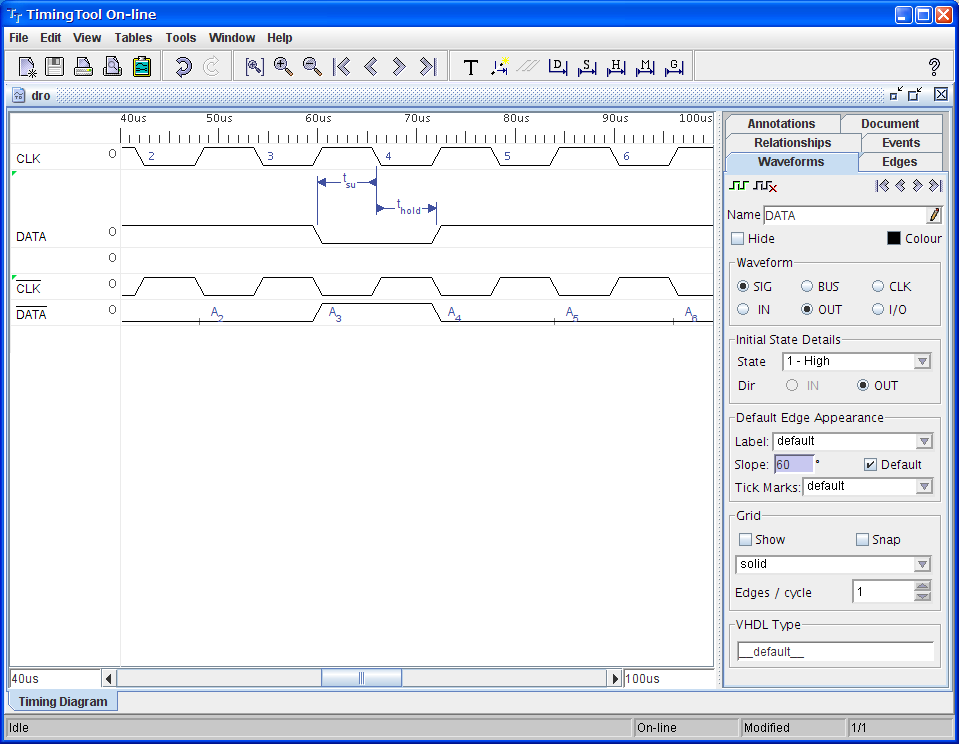The height and width of the screenshot is (744, 959).
Task: Uncheck the Default slope checkbox
Action: [870, 464]
